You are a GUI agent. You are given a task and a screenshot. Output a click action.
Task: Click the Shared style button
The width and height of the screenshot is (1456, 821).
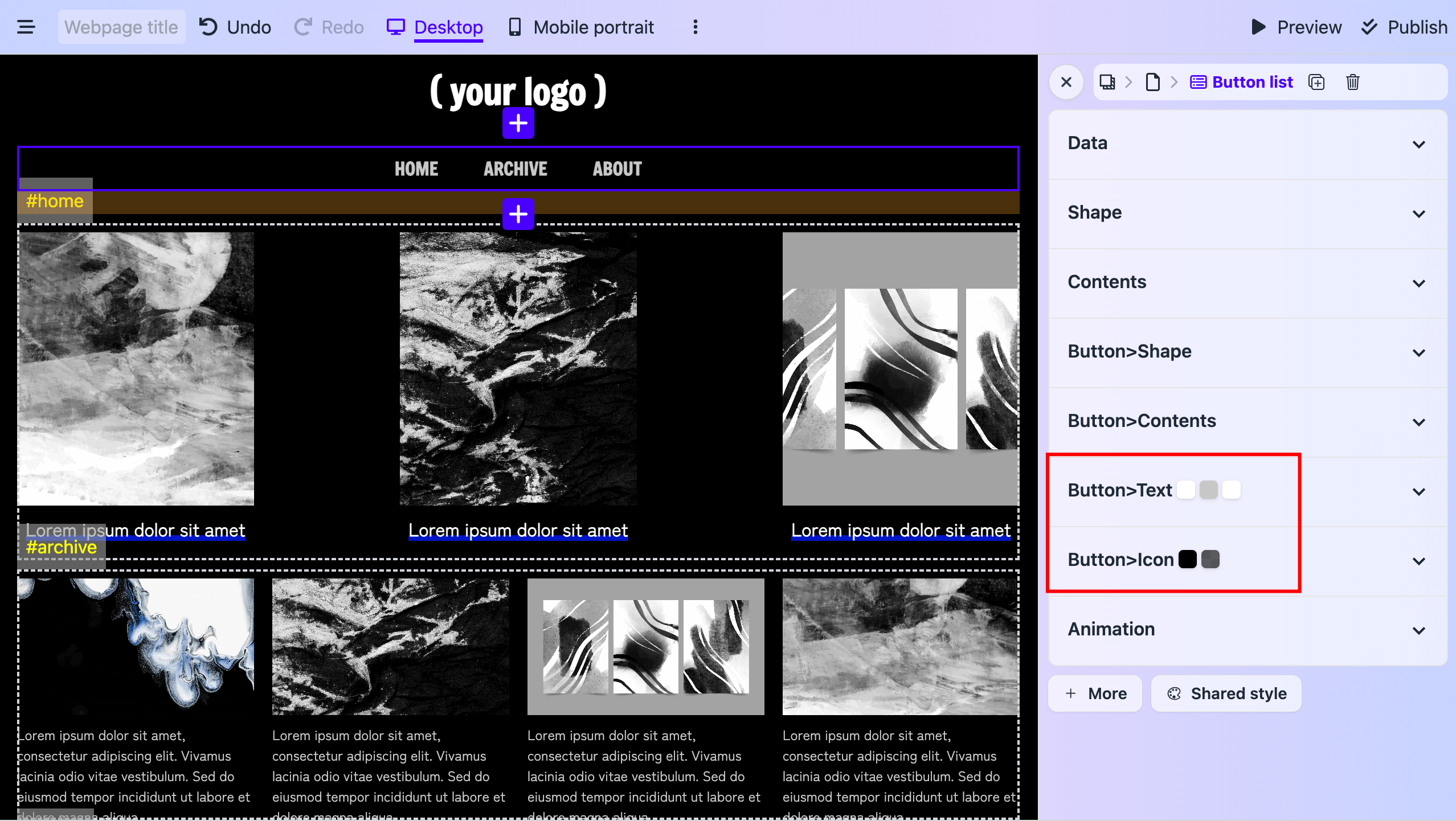(1226, 693)
